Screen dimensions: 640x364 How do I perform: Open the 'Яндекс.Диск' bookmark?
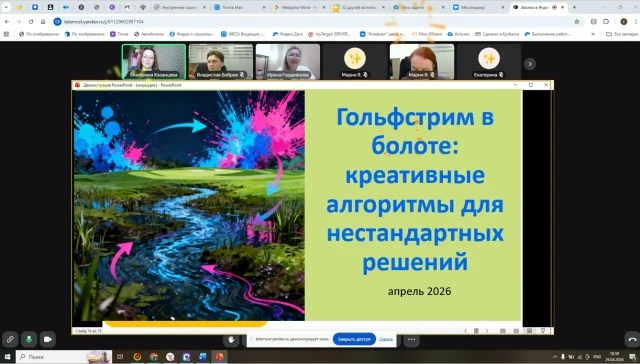[288, 34]
